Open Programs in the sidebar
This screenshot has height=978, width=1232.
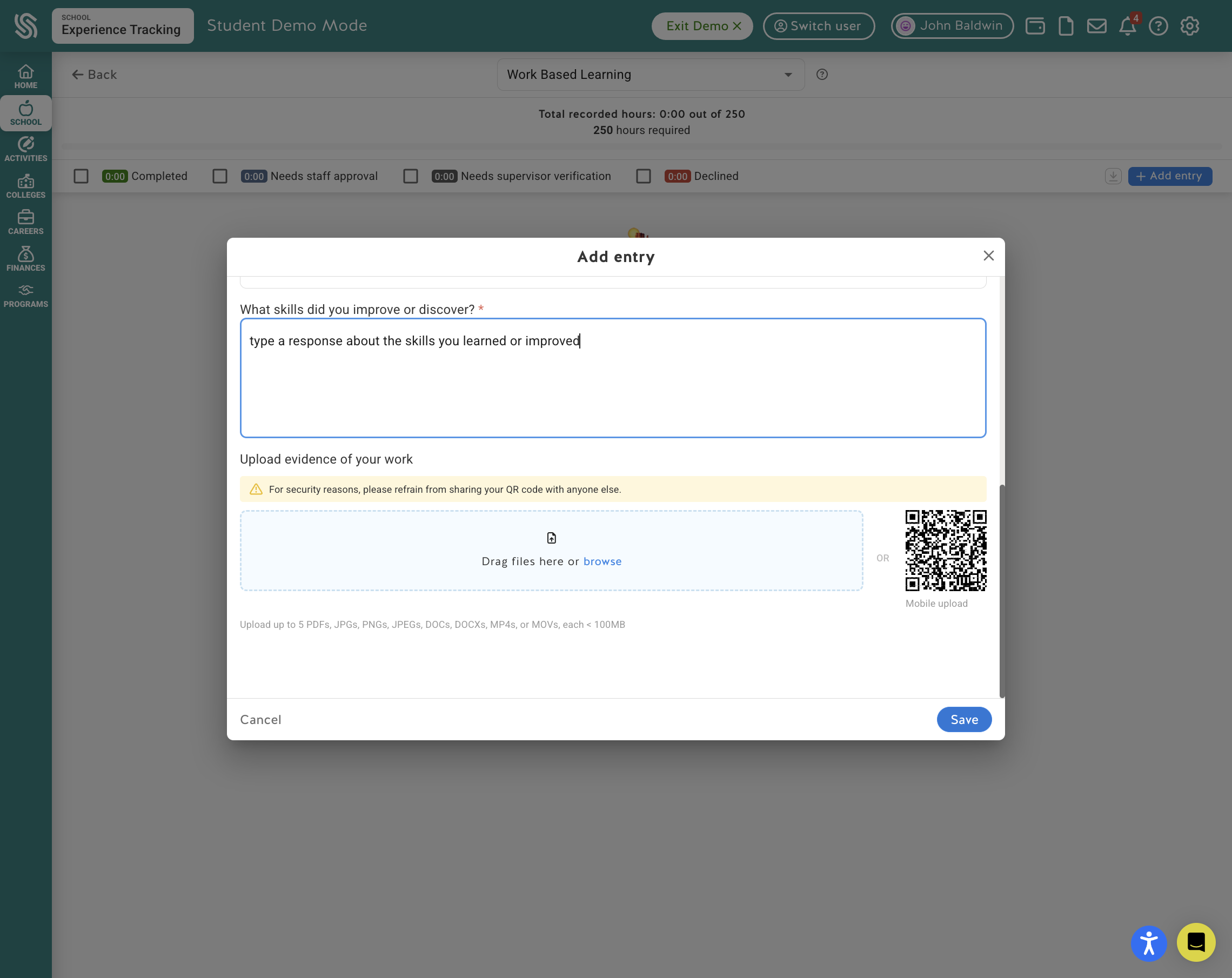coord(26,296)
